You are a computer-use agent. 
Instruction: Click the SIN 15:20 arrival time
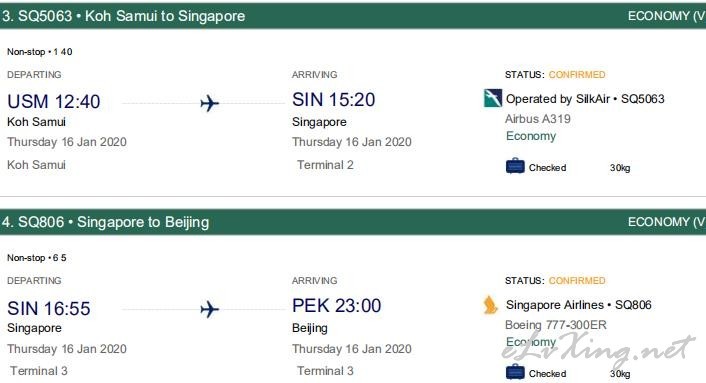point(333,100)
